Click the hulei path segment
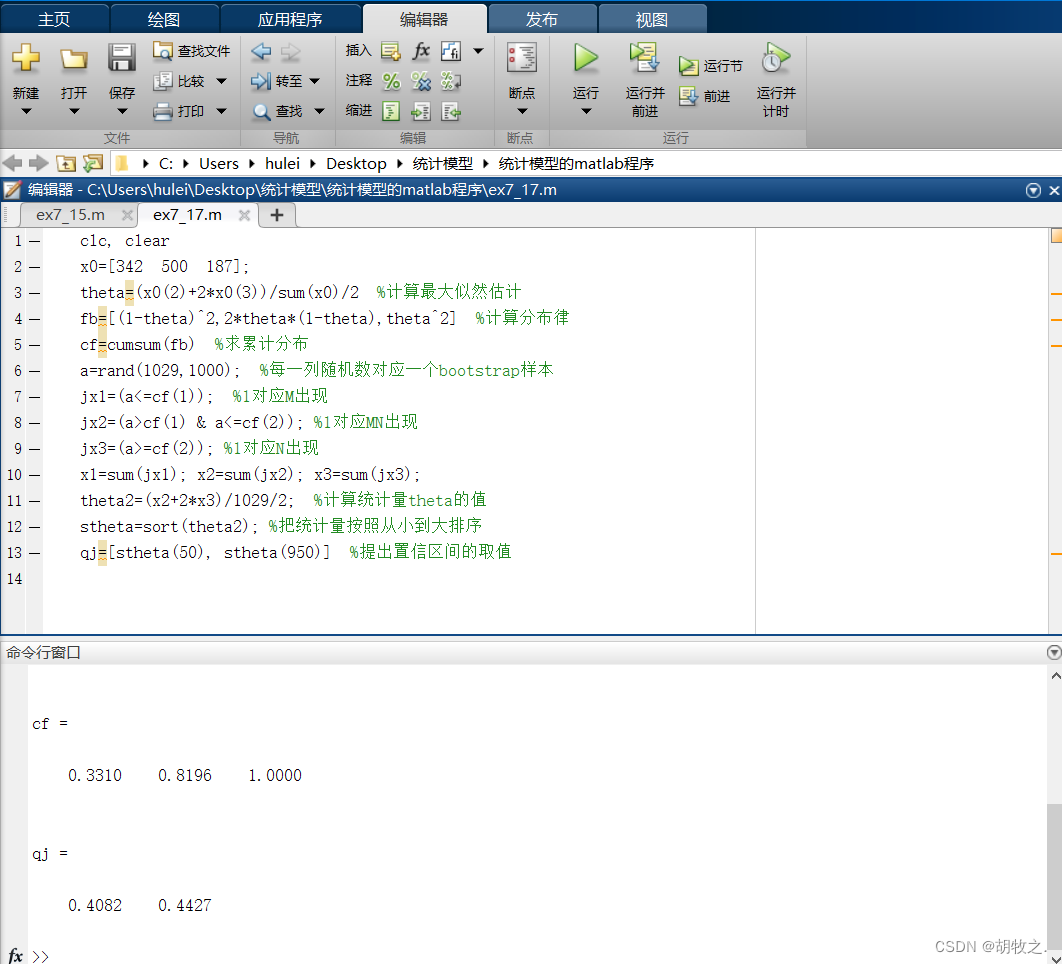The height and width of the screenshot is (964, 1062). pos(282,164)
